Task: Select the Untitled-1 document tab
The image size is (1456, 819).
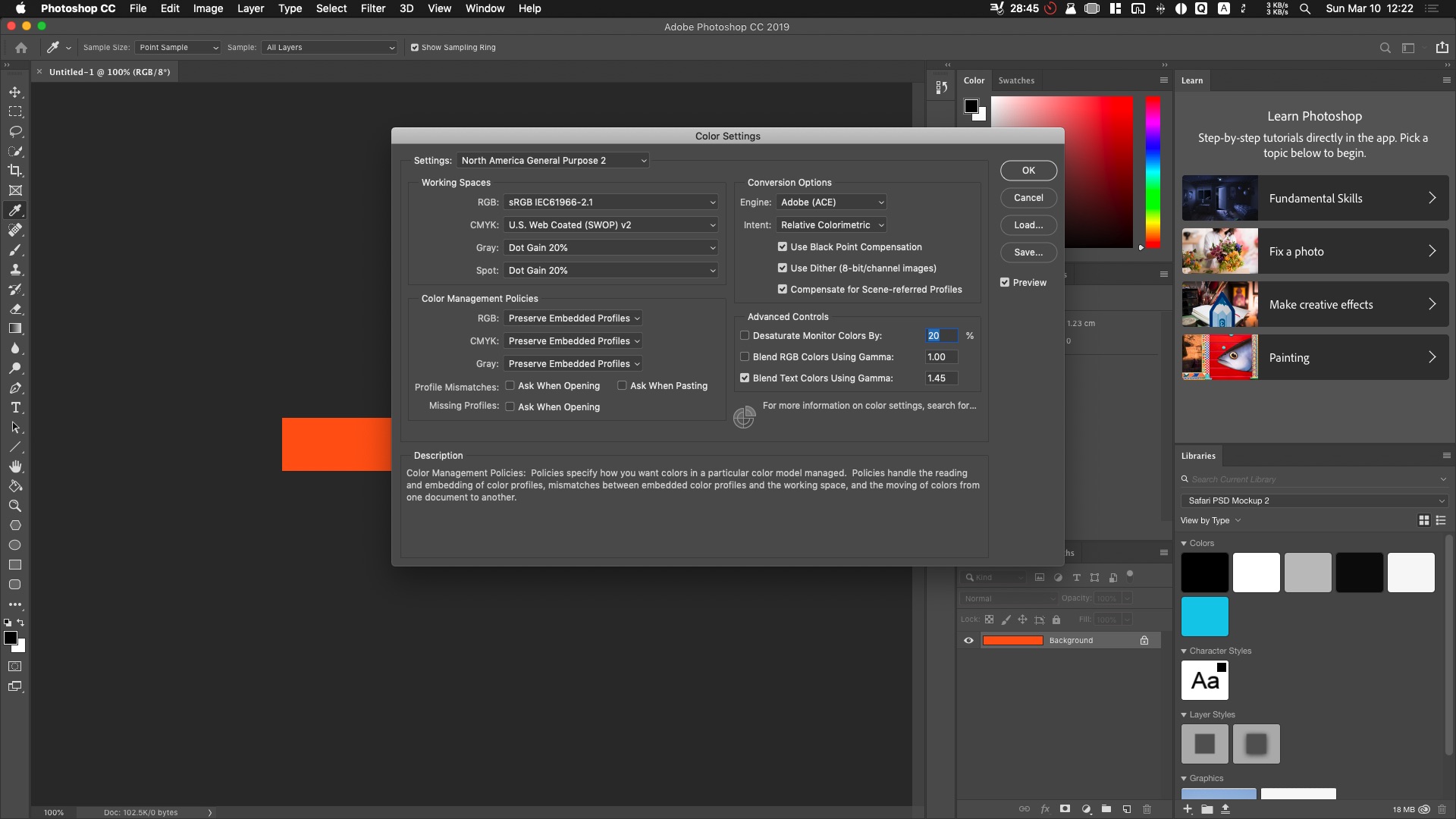Action: (109, 72)
